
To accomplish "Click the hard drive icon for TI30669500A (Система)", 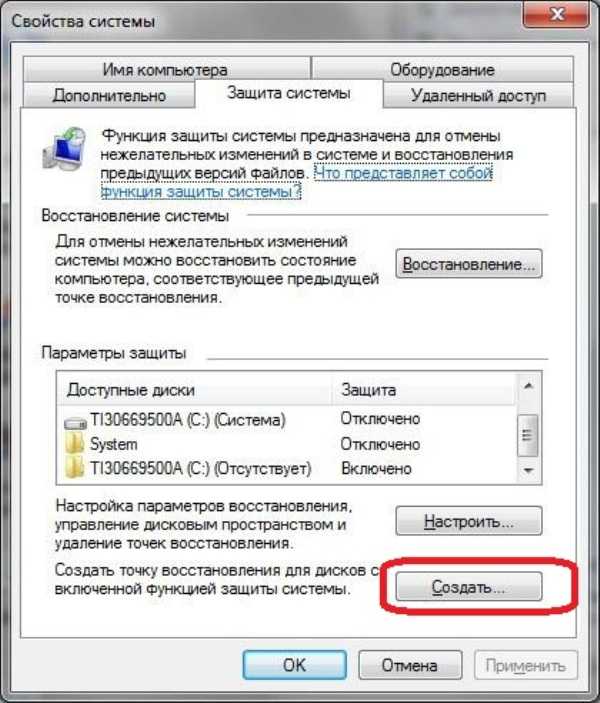I will coord(75,422).
